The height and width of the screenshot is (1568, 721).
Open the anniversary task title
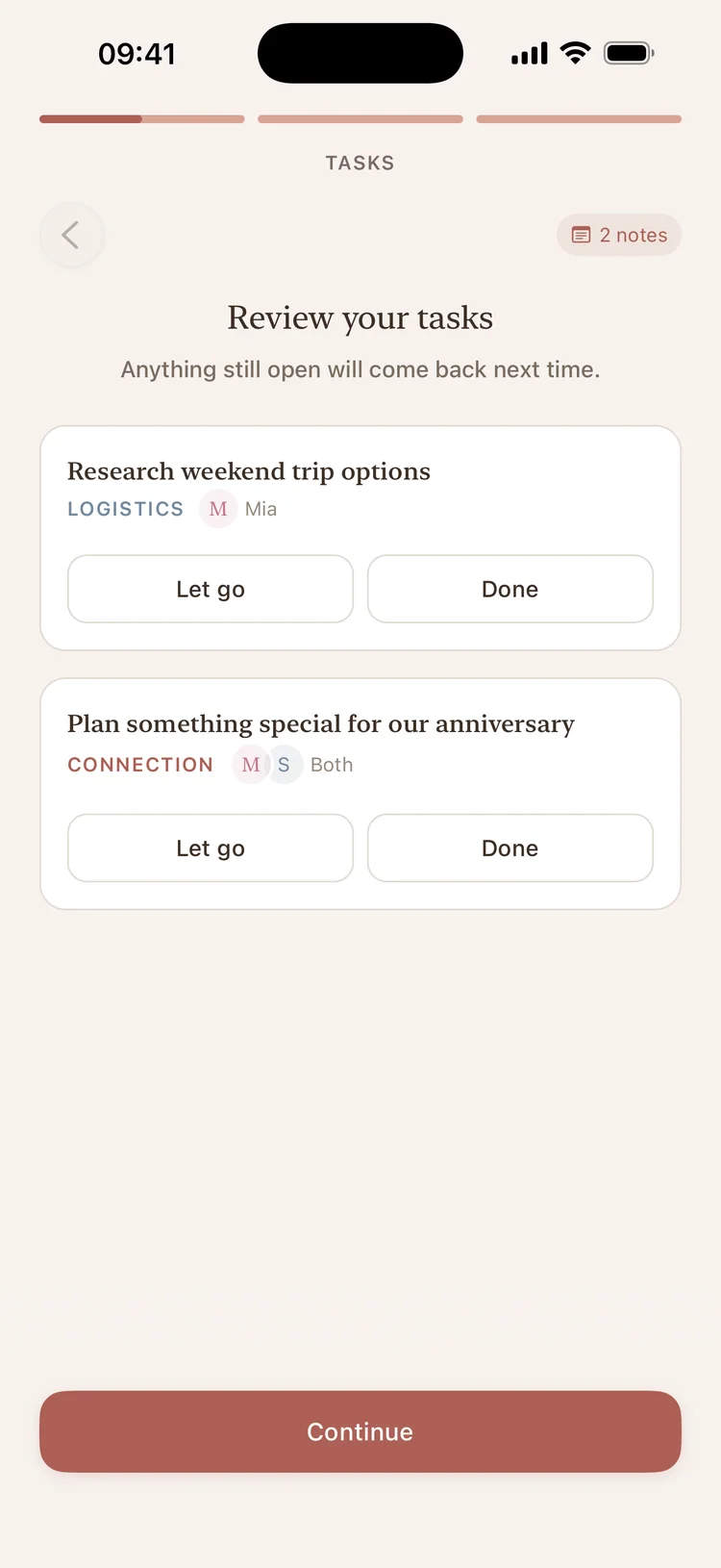[321, 723]
